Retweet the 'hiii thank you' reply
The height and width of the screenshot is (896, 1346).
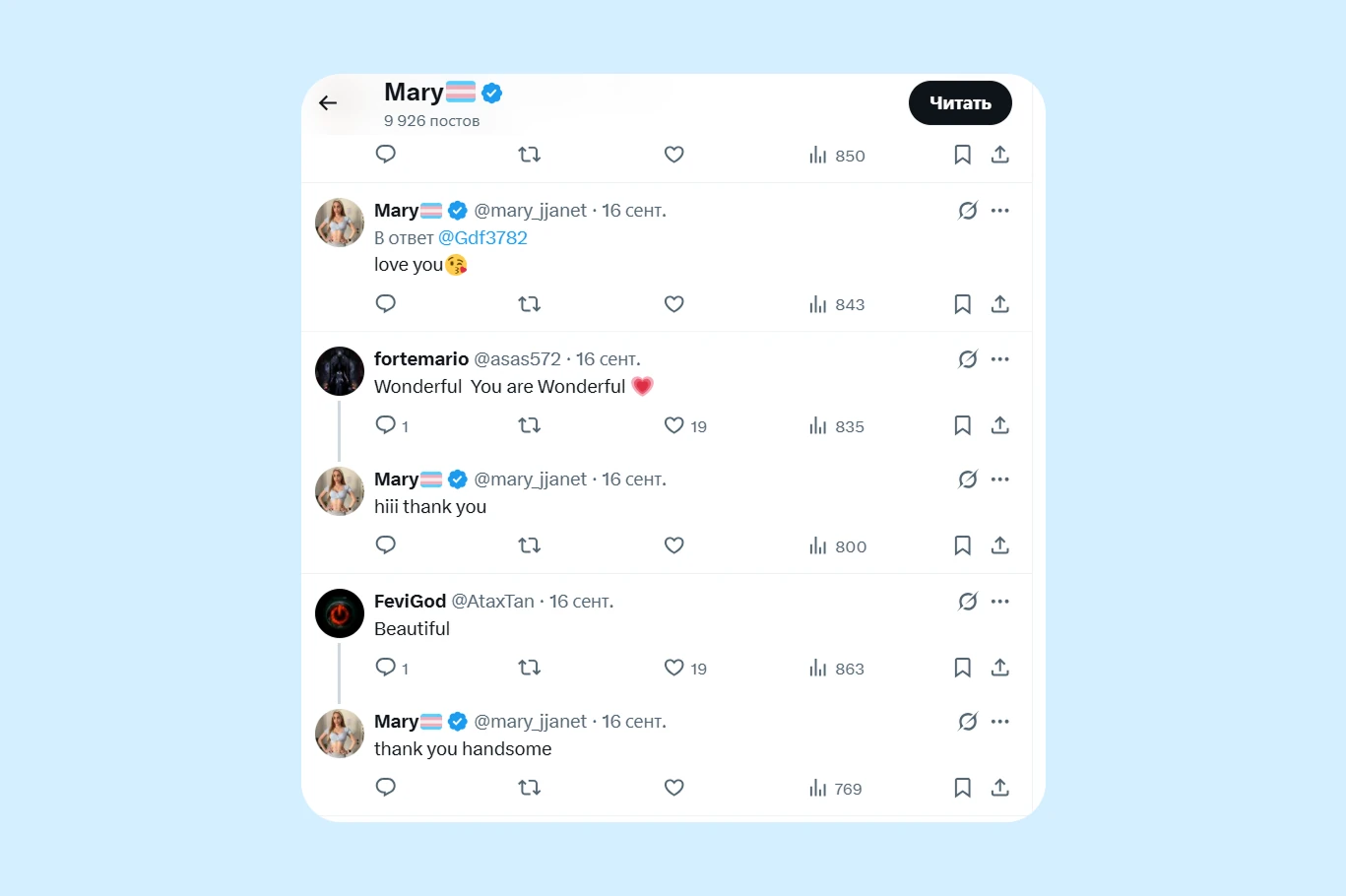pyautogui.click(x=530, y=545)
